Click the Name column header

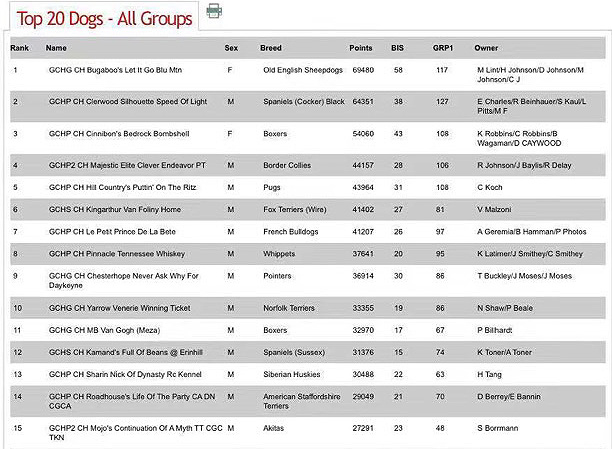[x=56, y=48]
